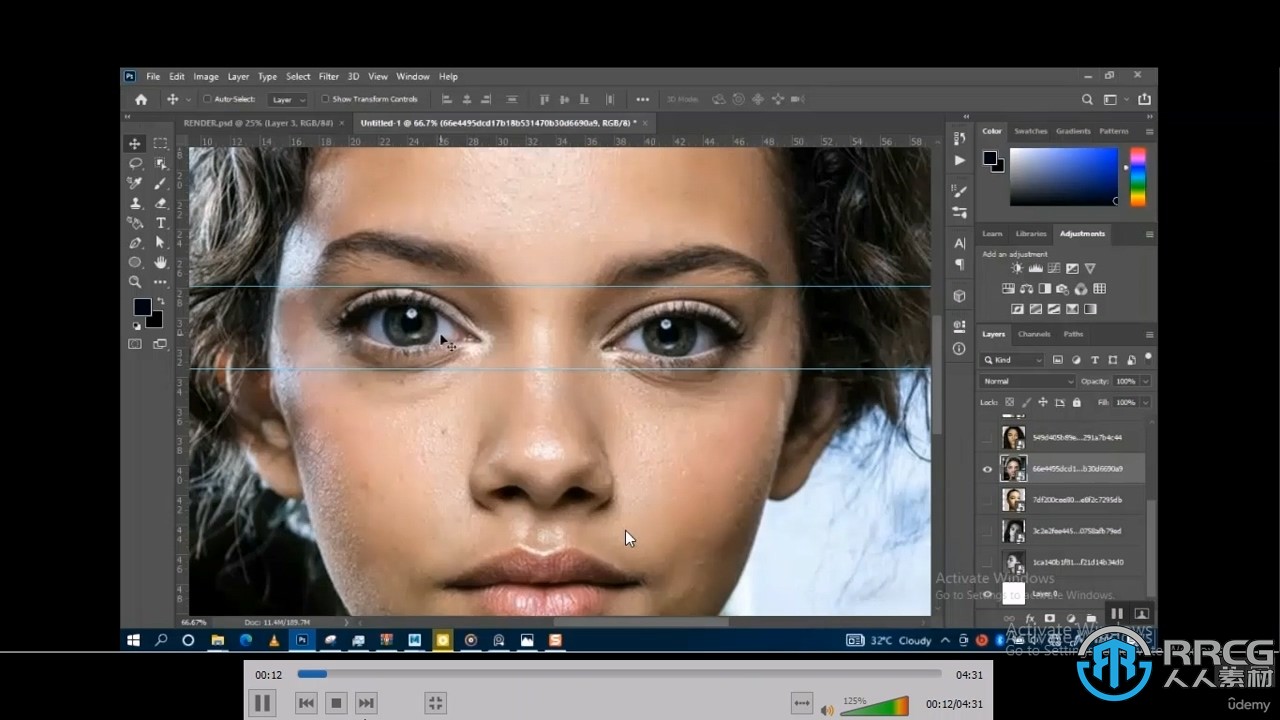1280x720 pixels.
Task: Open the Window menu
Action: 413,76
